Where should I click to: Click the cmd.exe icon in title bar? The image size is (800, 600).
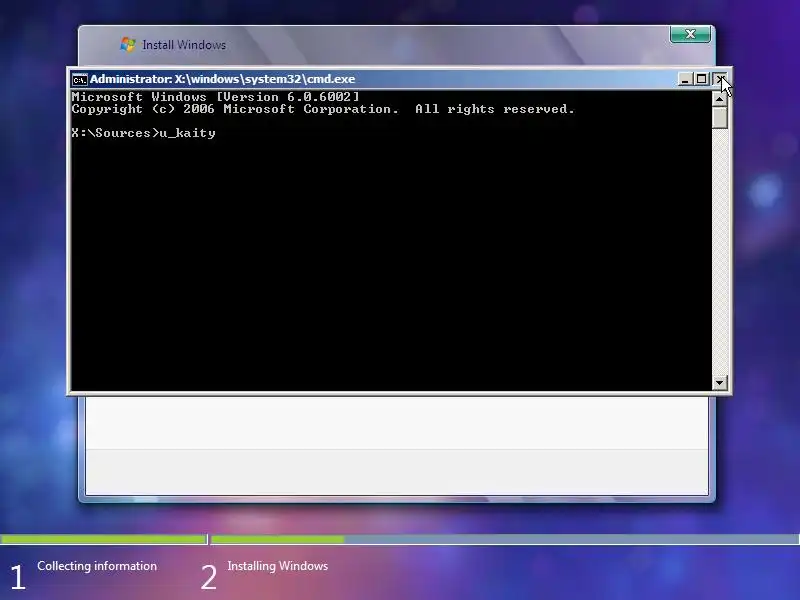tap(80, 80)
